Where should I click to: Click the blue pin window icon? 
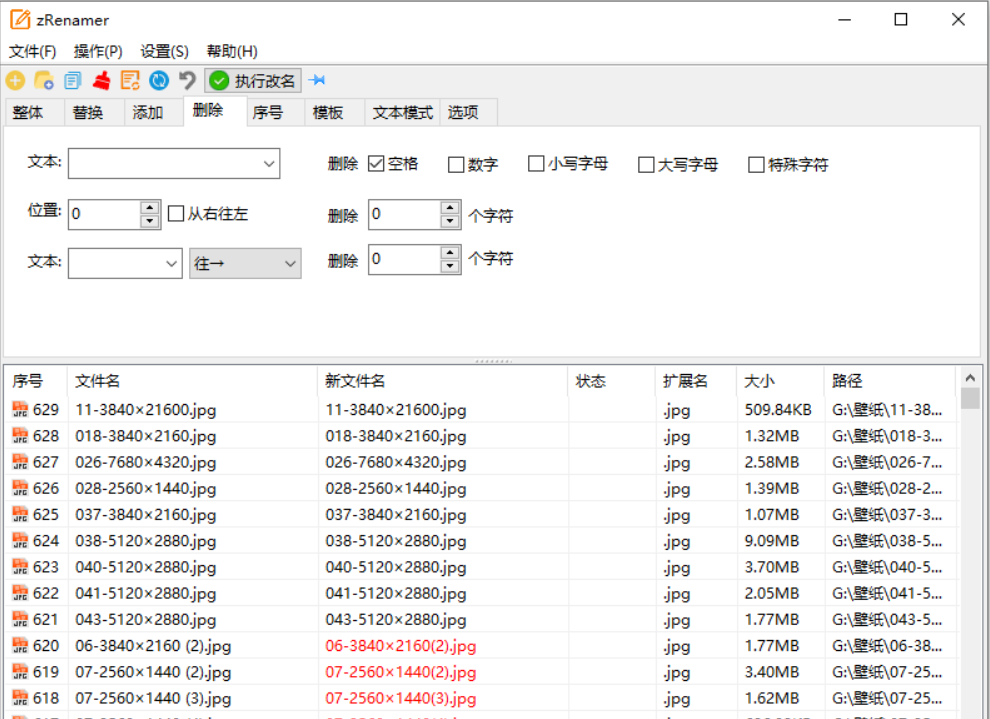tap(317, 80)
